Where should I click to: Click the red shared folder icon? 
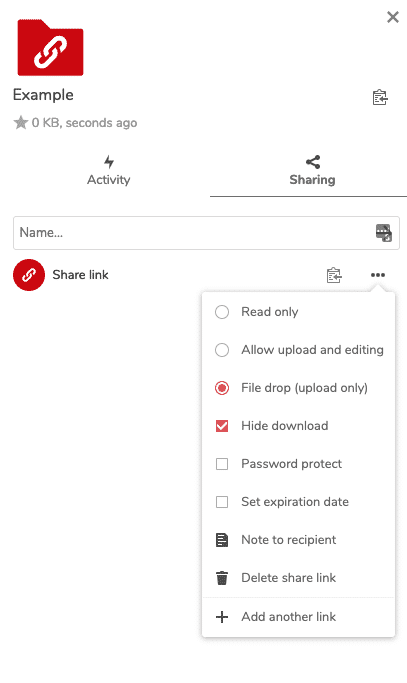pyautogui.click(x=50, y=47)
